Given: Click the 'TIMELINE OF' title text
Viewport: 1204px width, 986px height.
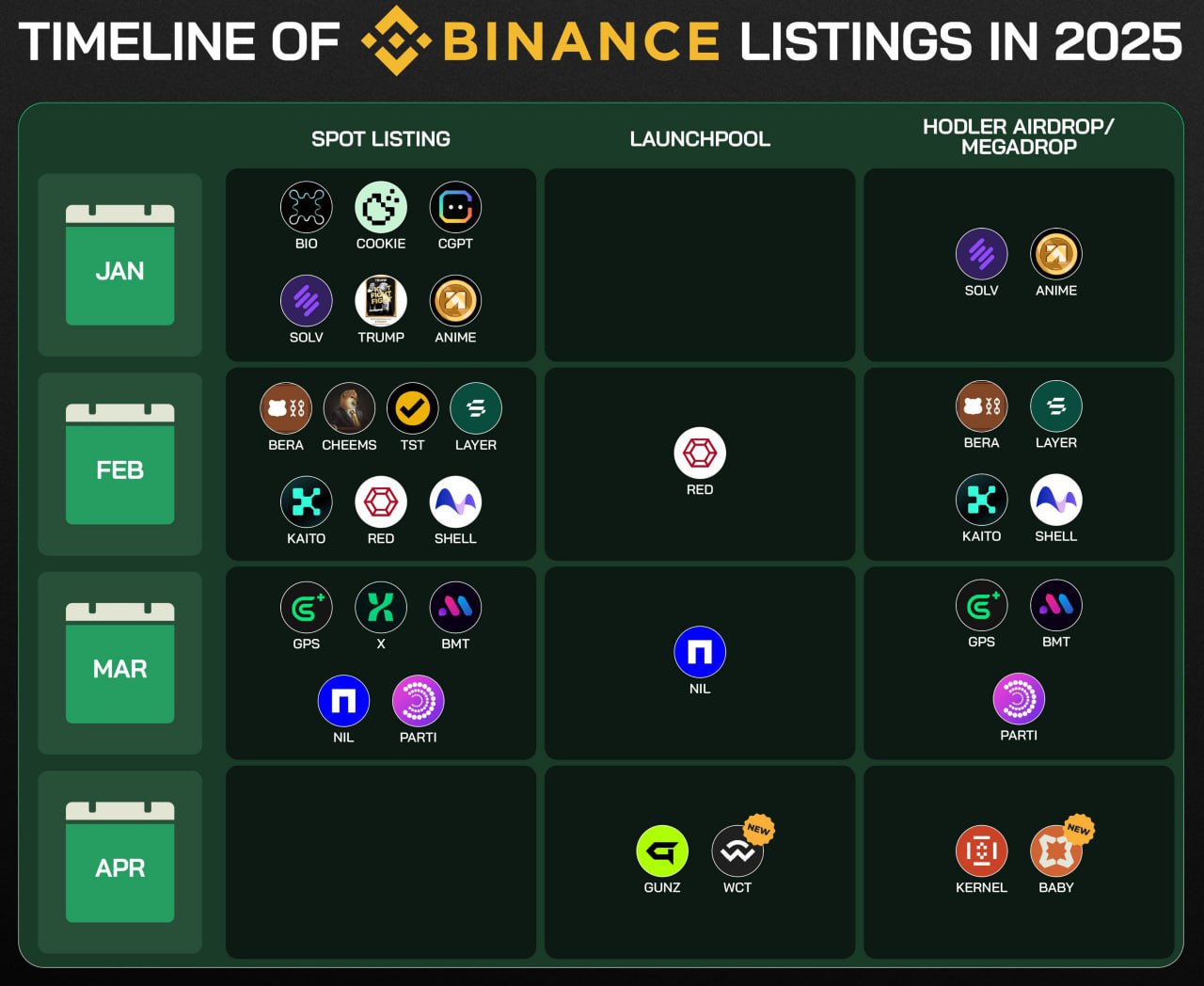Looking at the screenshot, I should [179, 42].
